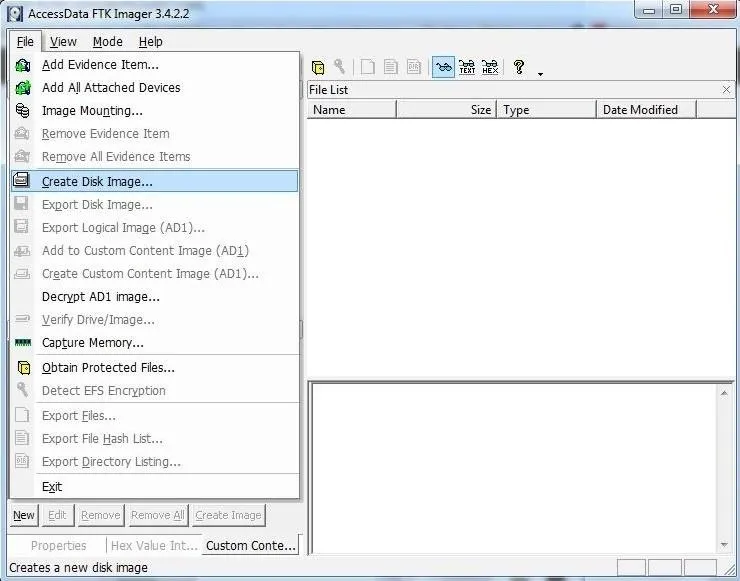Open the View menu
Image resolution: width=740 pixels, height=581 pixels.
click(63, 42)
